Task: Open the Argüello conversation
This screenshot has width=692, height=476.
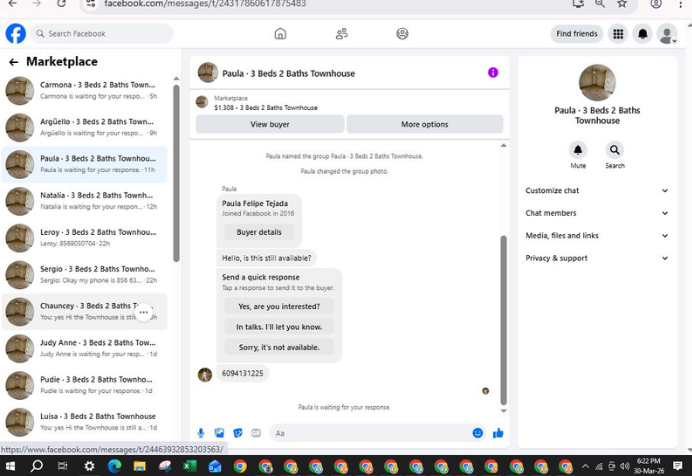Action: tap(84, 127)
